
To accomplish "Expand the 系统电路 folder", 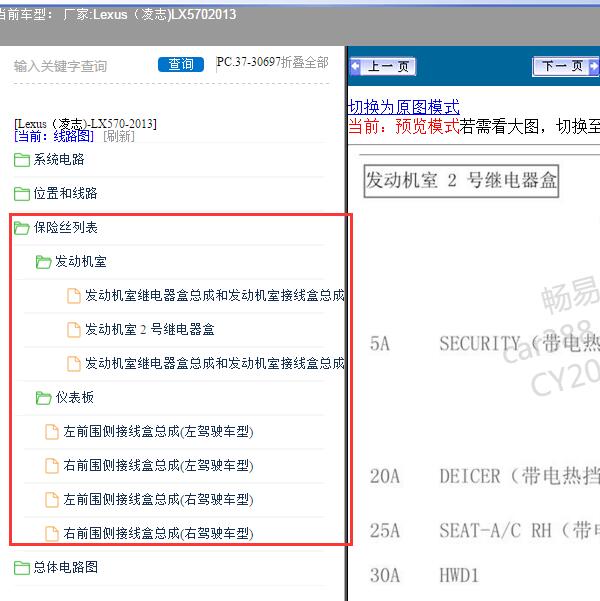I will tap(59, 159).
